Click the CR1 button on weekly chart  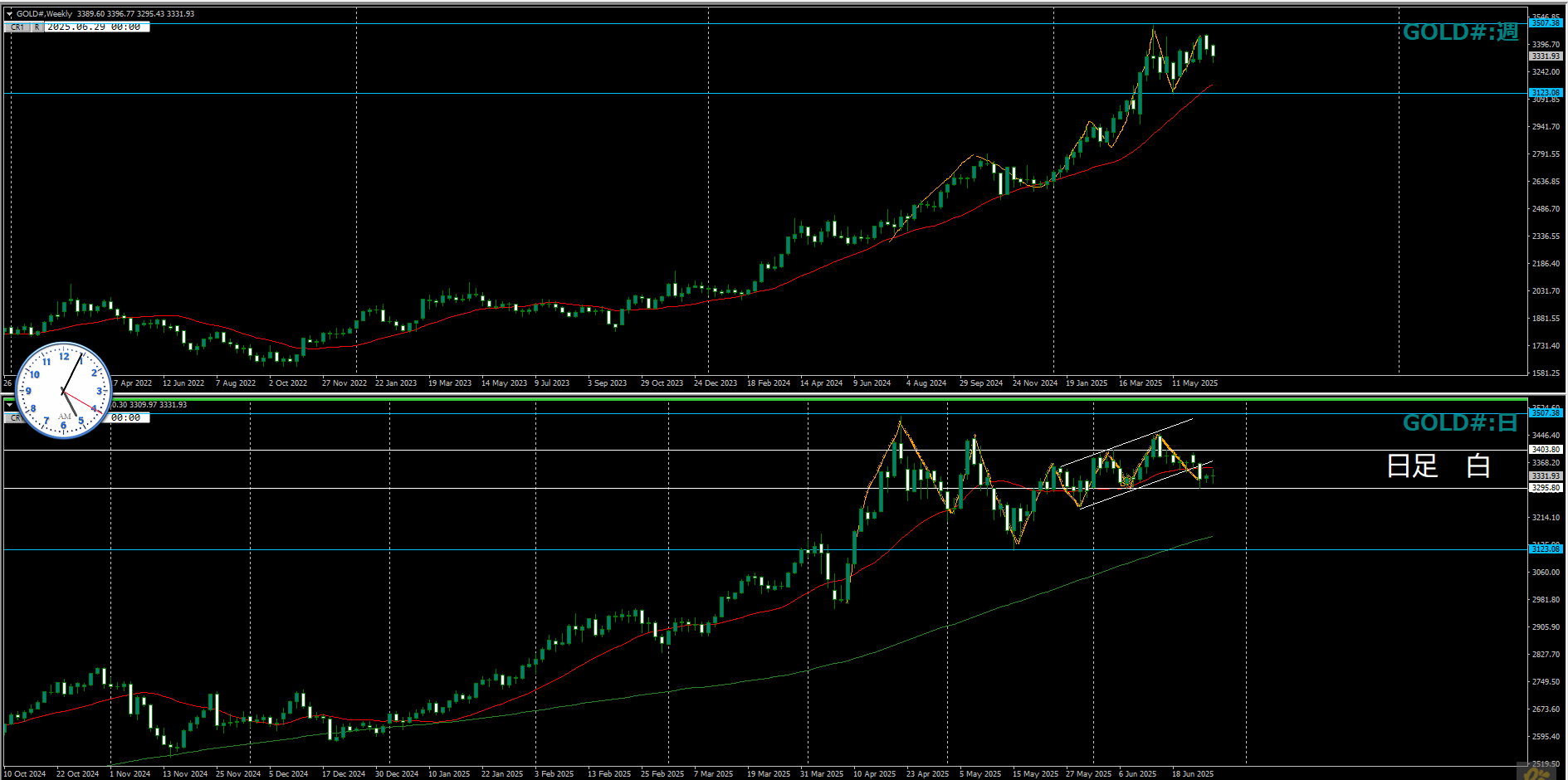(17, 27)
